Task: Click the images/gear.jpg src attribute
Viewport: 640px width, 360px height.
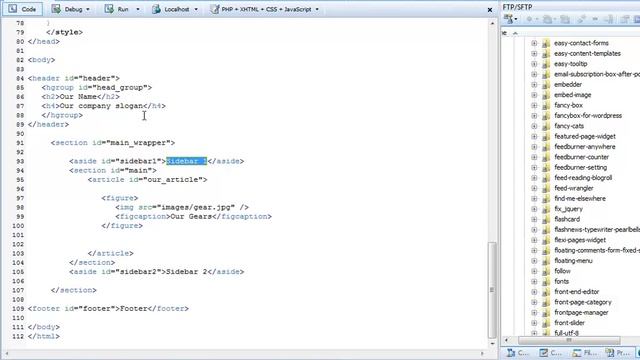Action: coord(187,207)
